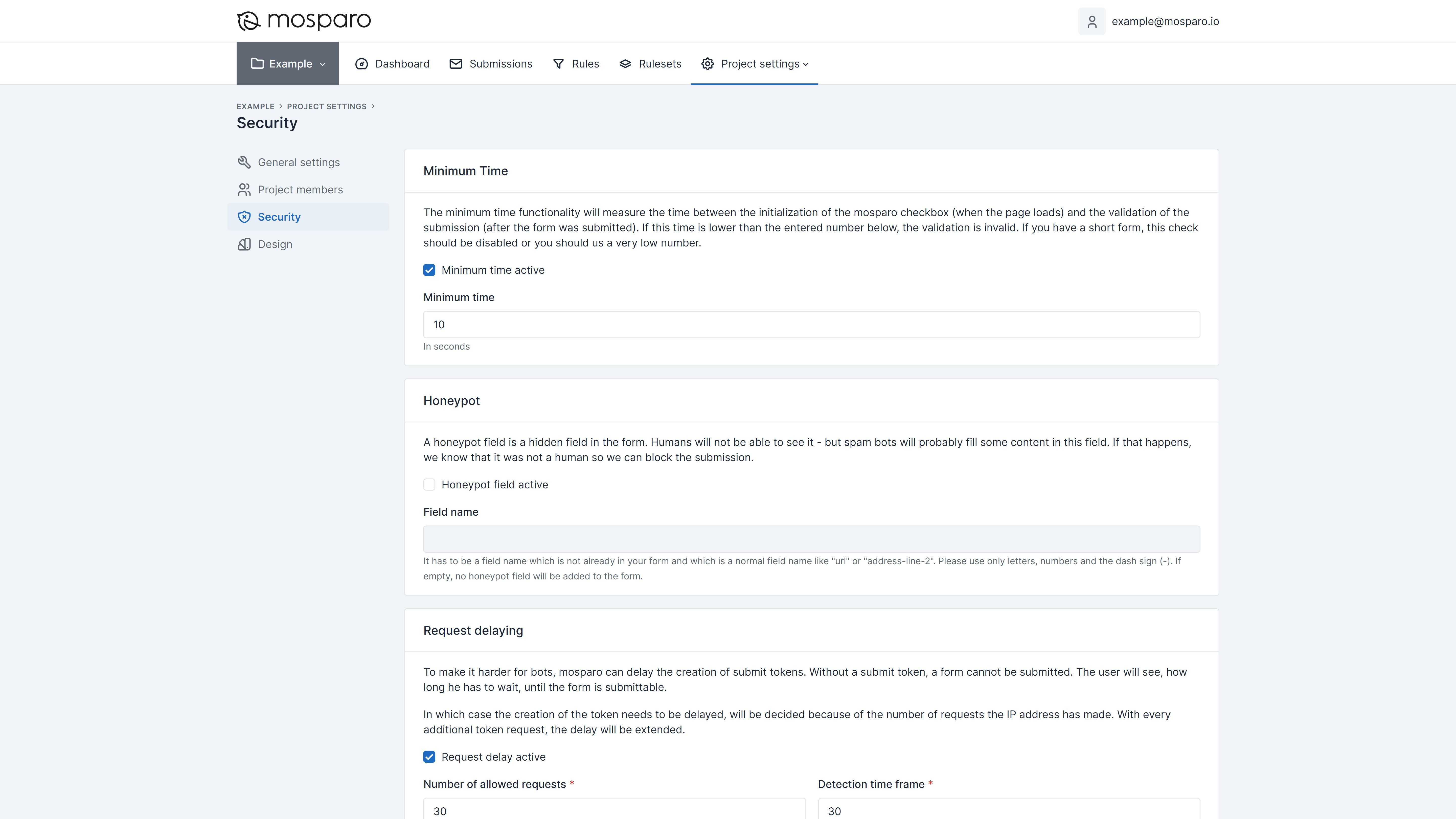
Task: Click the mosparo logo
Action: (304, 21)
